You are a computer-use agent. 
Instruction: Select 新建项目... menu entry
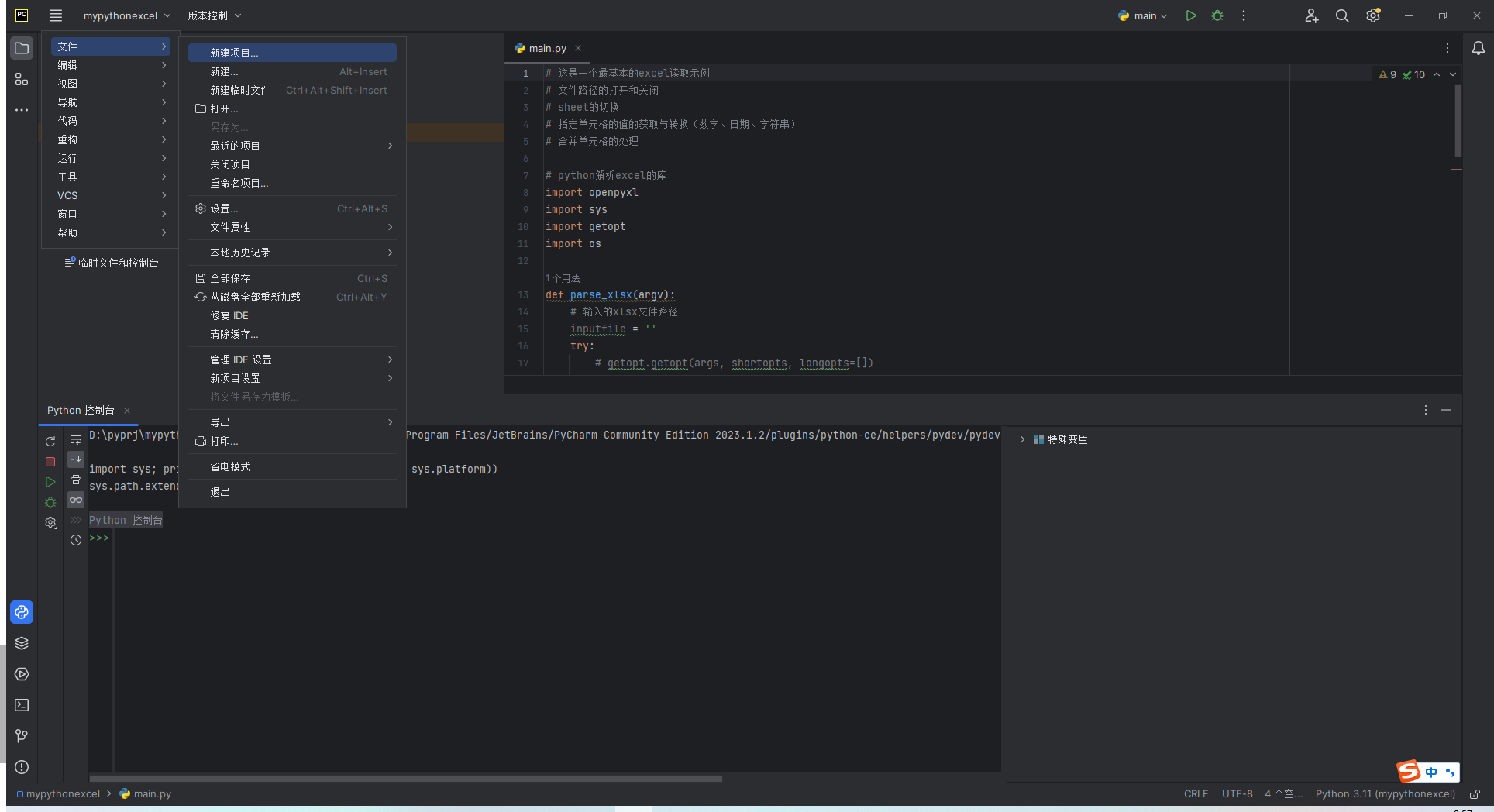click(293, 53)
